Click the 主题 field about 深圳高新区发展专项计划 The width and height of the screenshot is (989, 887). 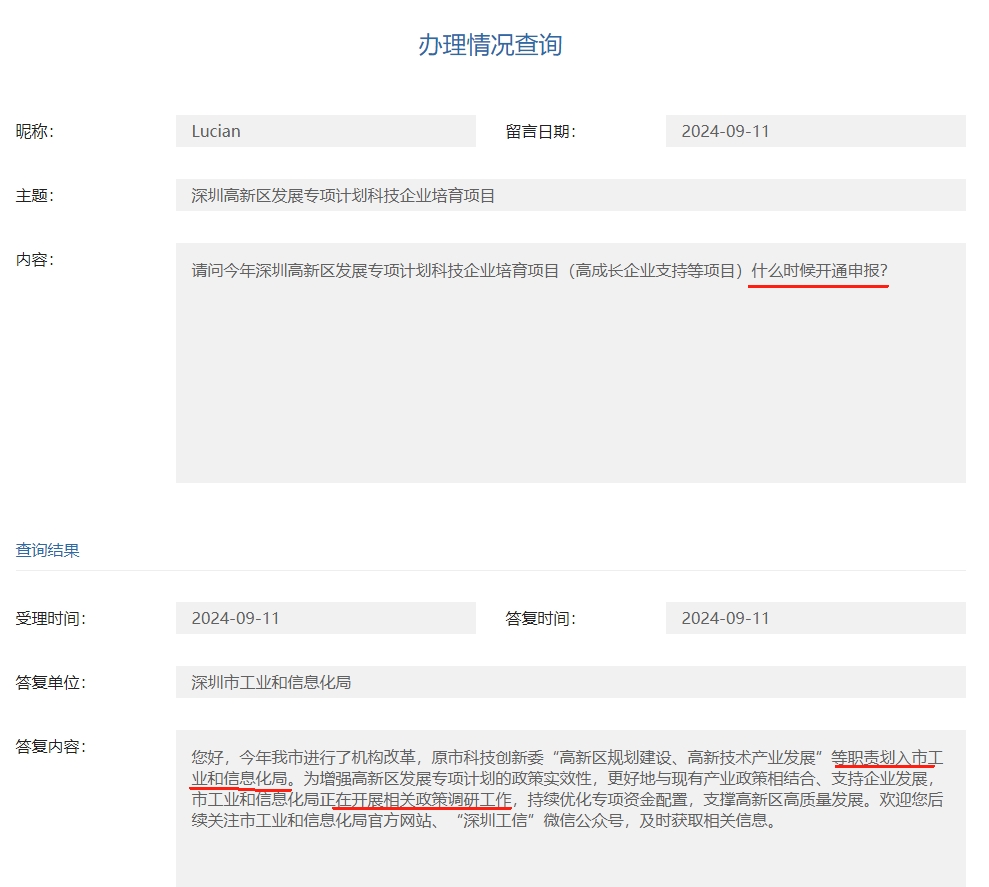coord(570,195)
